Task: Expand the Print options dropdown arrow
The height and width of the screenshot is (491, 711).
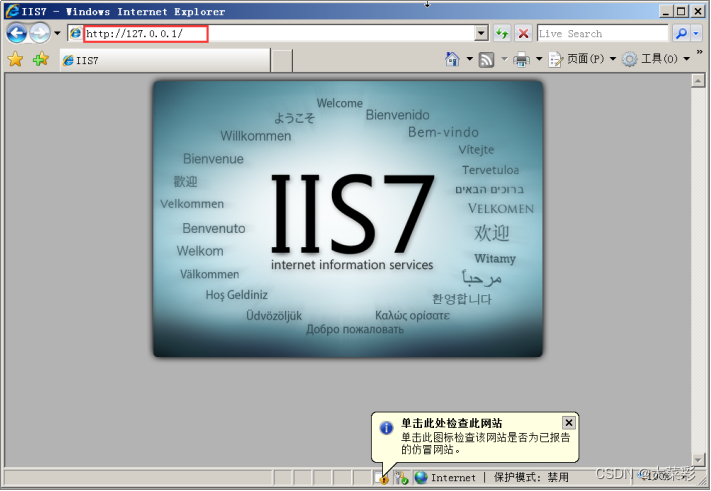Action: tap(539, 59)
